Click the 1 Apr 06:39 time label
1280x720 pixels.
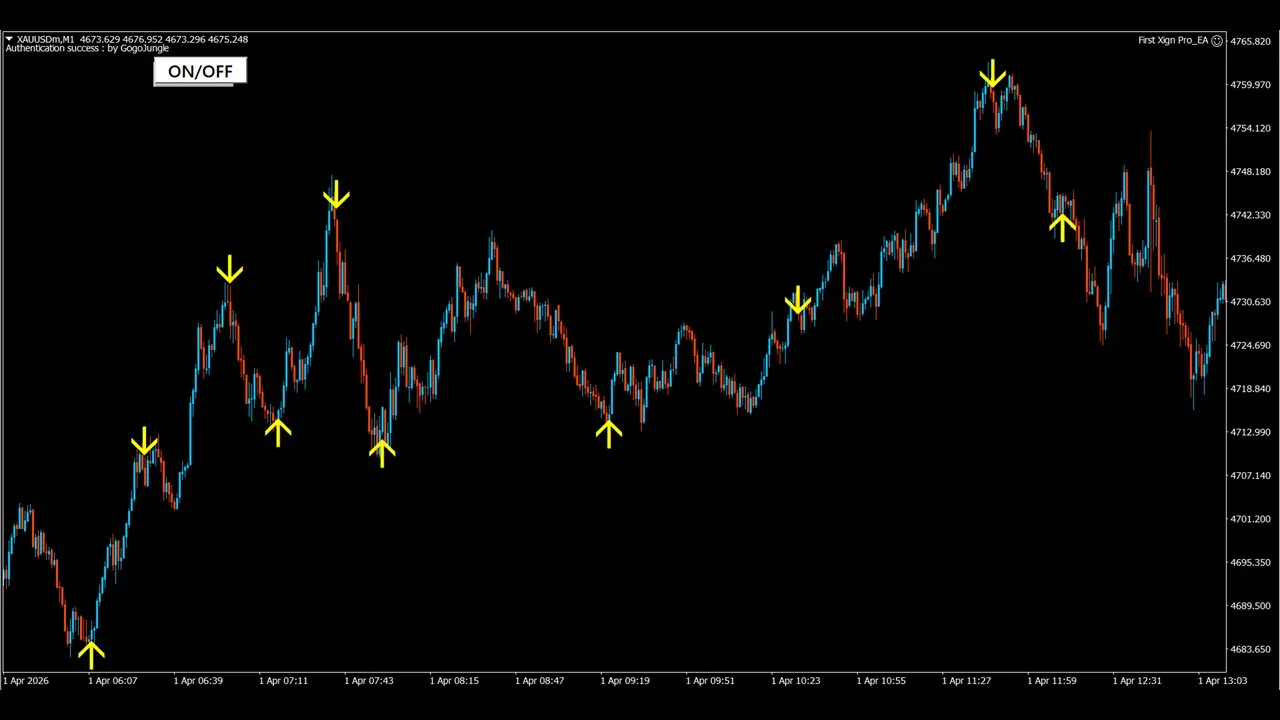pos(198,681)
